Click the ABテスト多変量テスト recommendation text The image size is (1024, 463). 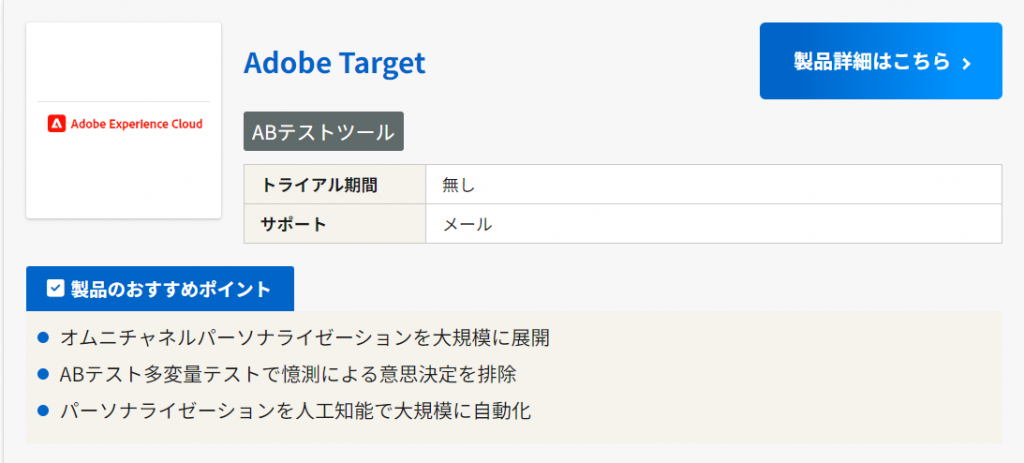[x=288, y=374]
